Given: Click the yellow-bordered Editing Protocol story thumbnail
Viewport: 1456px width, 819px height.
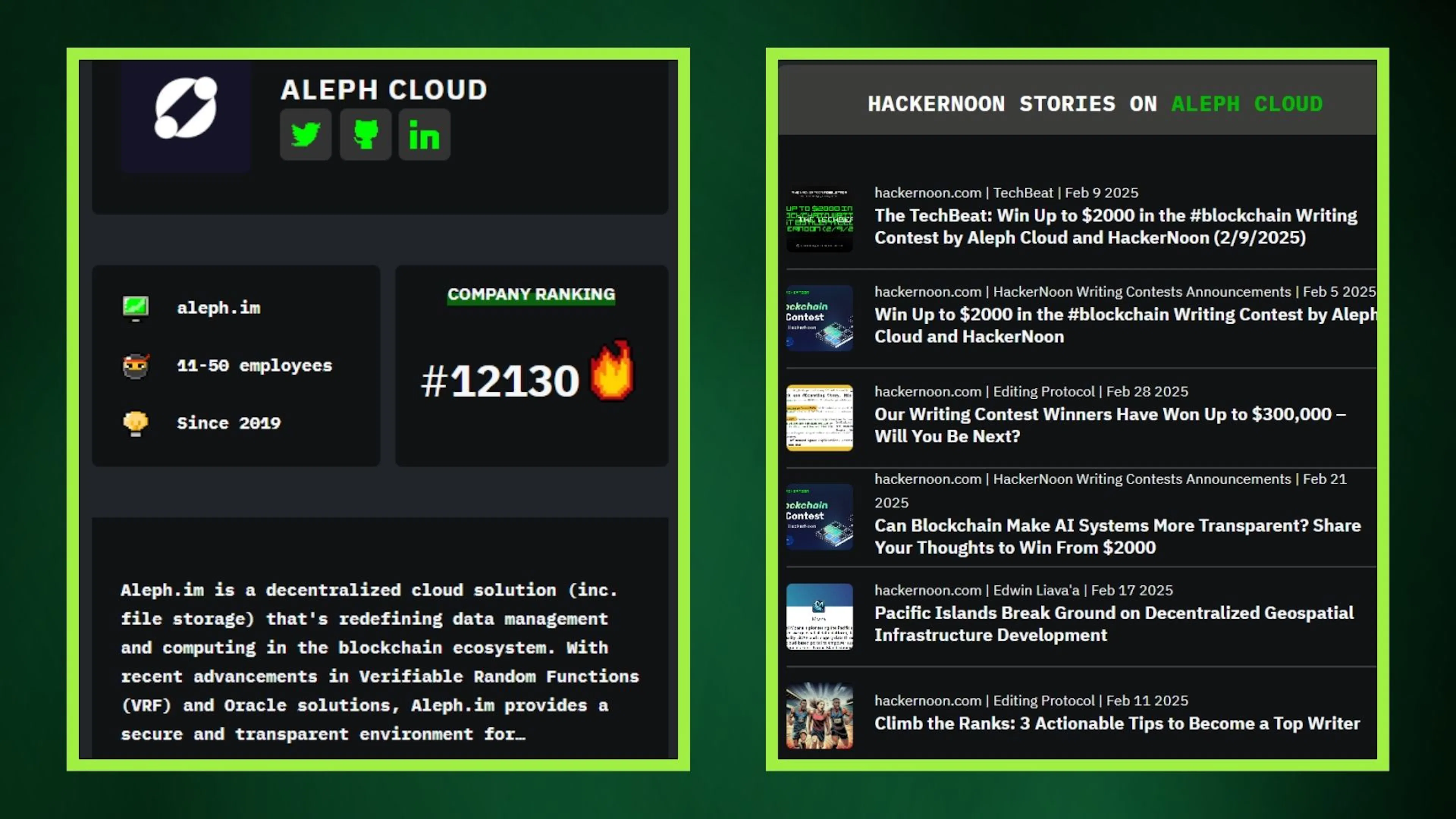Looking at the screenshot, I should point(819,418).
